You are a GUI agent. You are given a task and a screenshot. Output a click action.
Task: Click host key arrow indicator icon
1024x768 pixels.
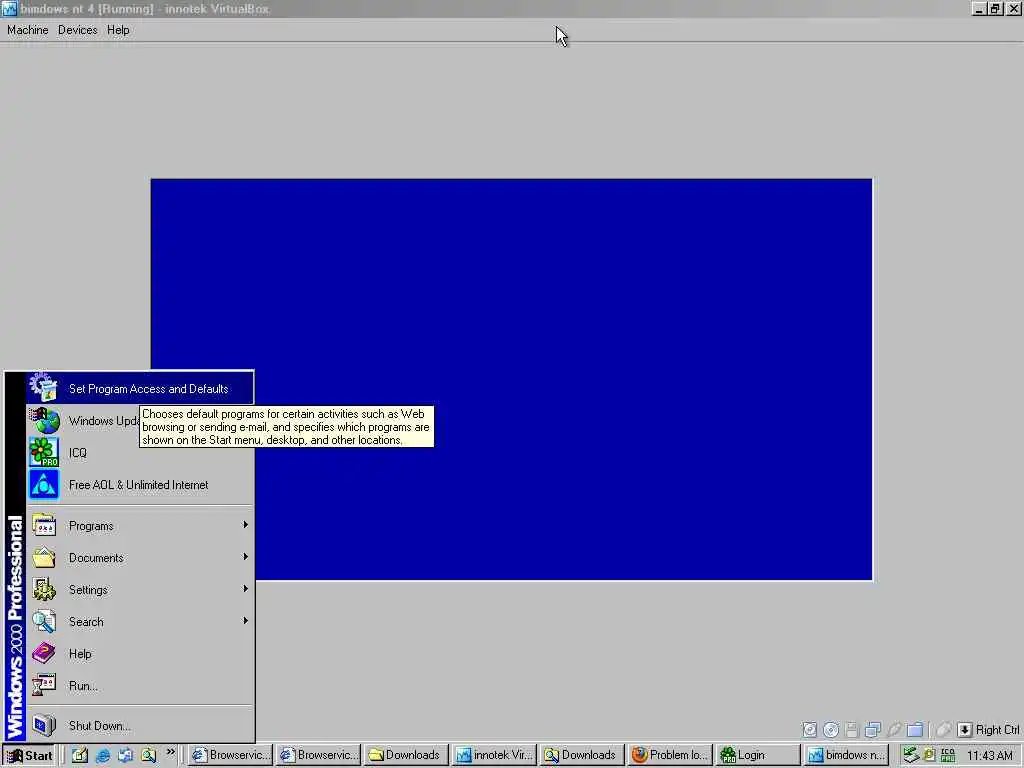tap(965, 729)
